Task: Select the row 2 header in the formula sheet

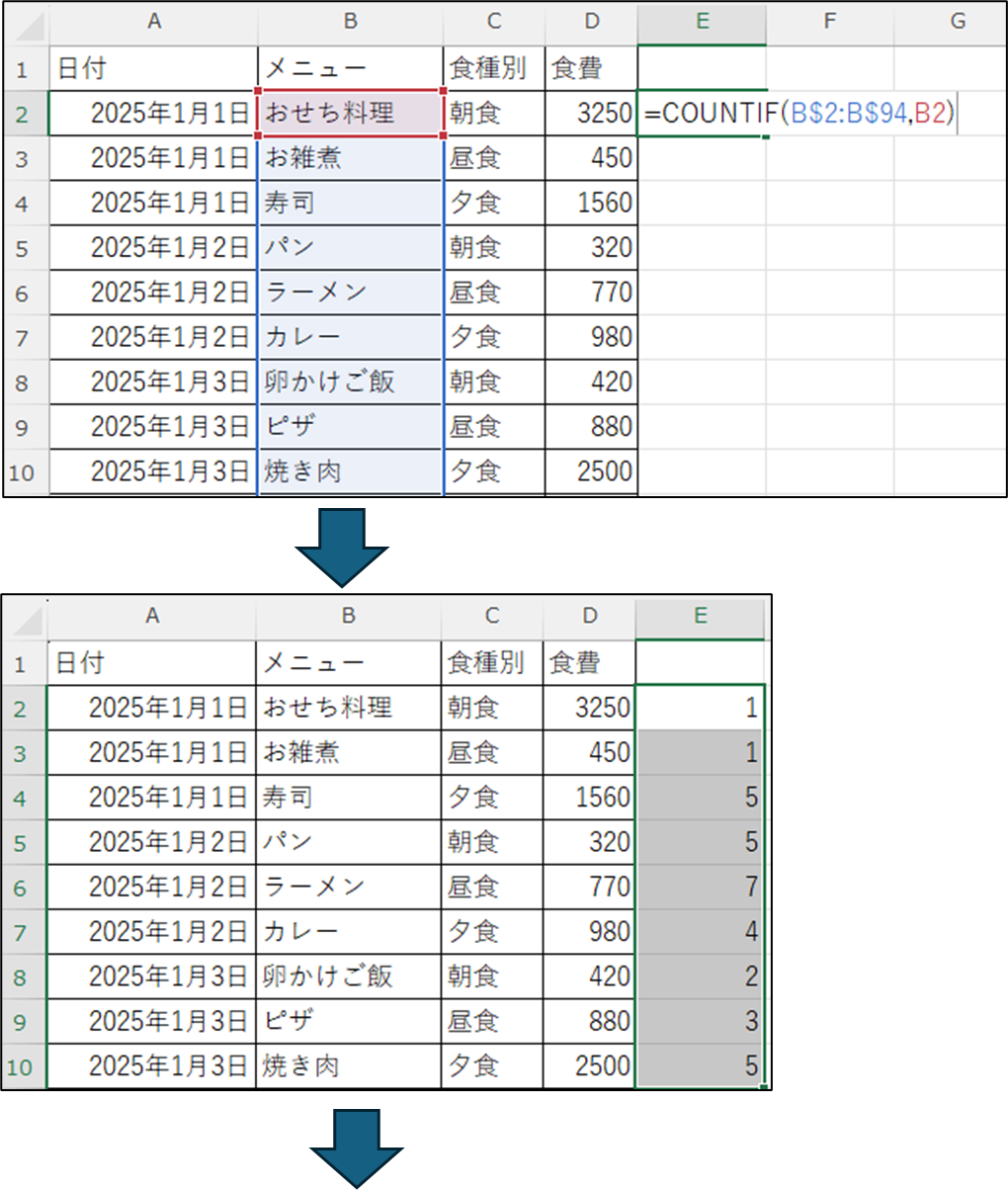Action: tap(24, 114)
